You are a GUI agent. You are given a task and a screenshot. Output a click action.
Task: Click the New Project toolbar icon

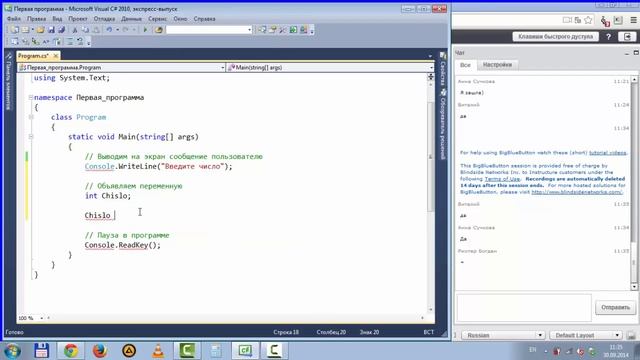click(x=14, y=30)
